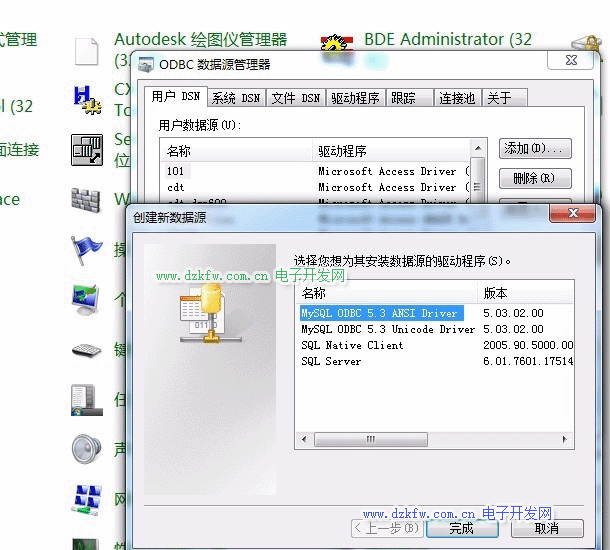Switch to the 系统 DSN tab
This screenshot has width=610, height=550.
click(236, 97)
